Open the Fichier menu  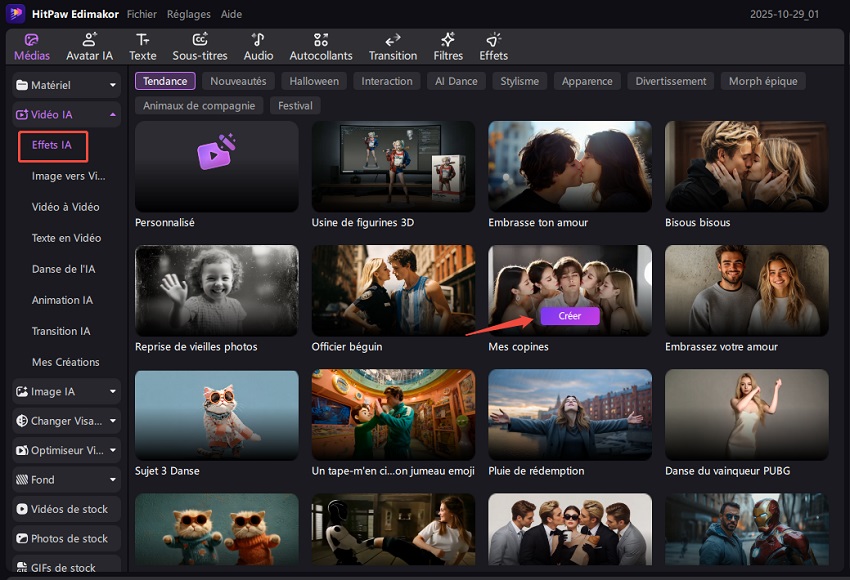click(142, 15)
